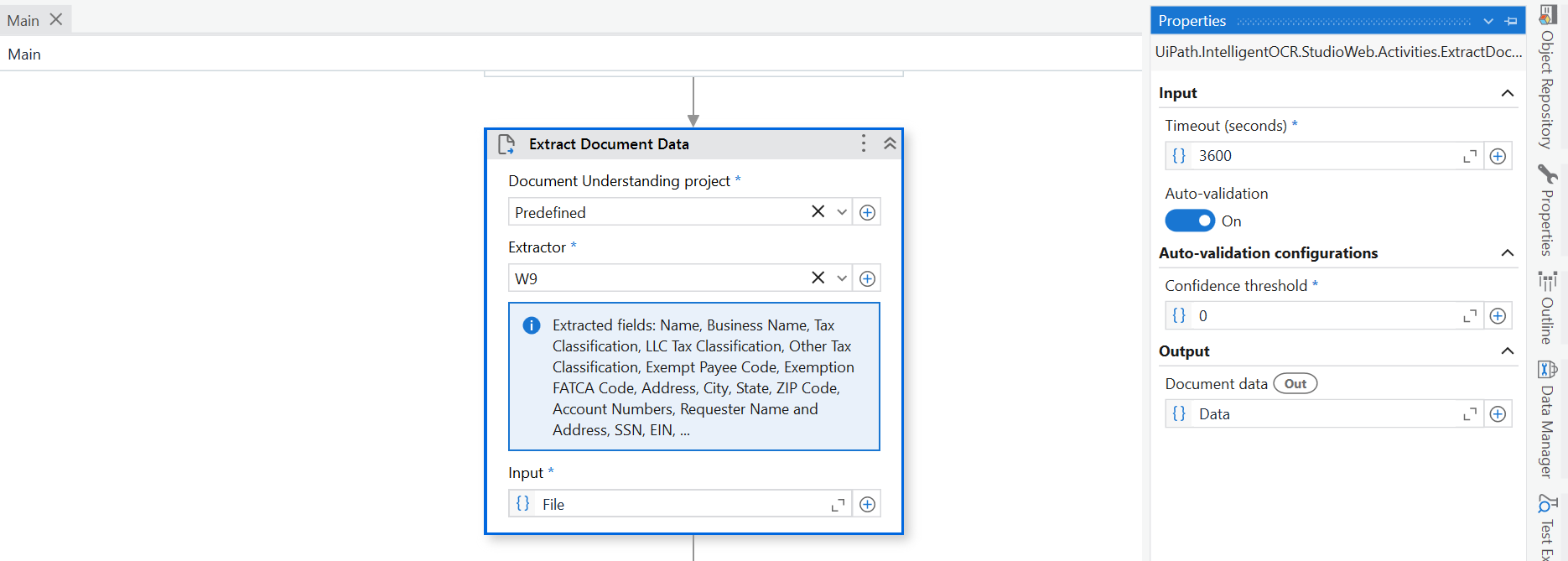
Task: Click plus icon next to Predefined project
Action: pos(867,213)
